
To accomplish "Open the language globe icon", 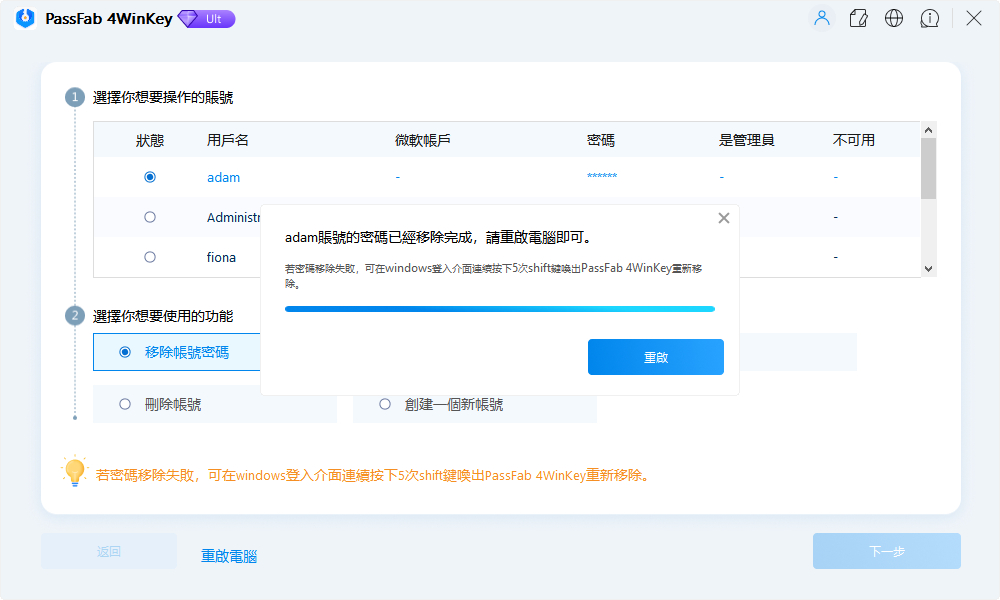I will pos(894,19).
